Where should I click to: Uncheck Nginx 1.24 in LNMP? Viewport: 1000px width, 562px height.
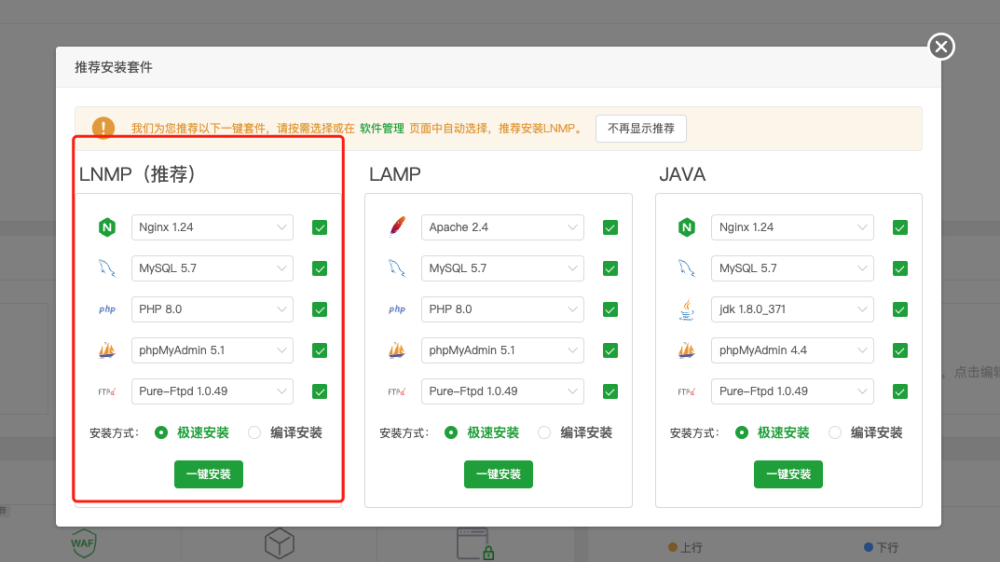320,228
